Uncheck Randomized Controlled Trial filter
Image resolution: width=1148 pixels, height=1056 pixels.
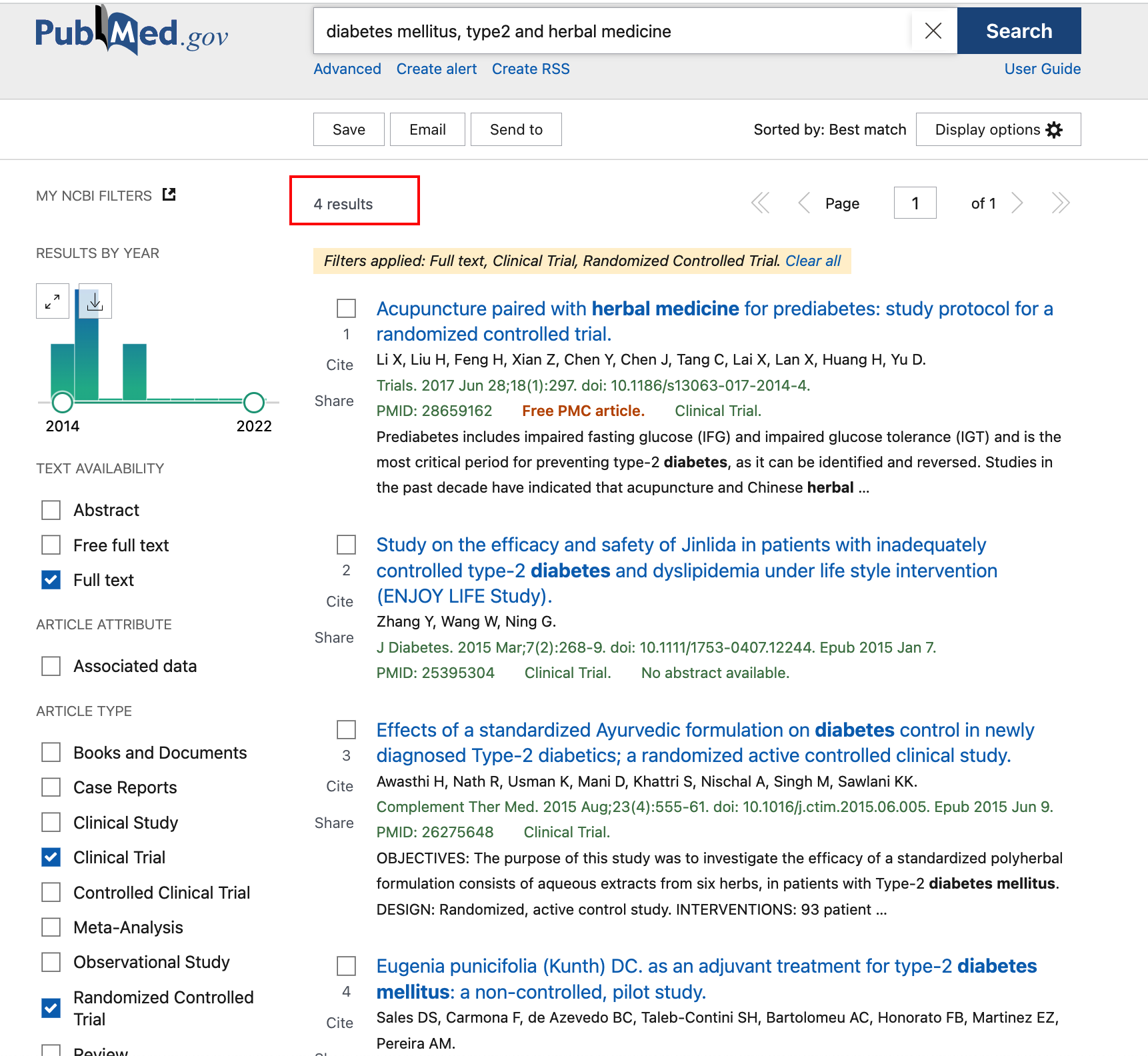[x=51, y=1008]
